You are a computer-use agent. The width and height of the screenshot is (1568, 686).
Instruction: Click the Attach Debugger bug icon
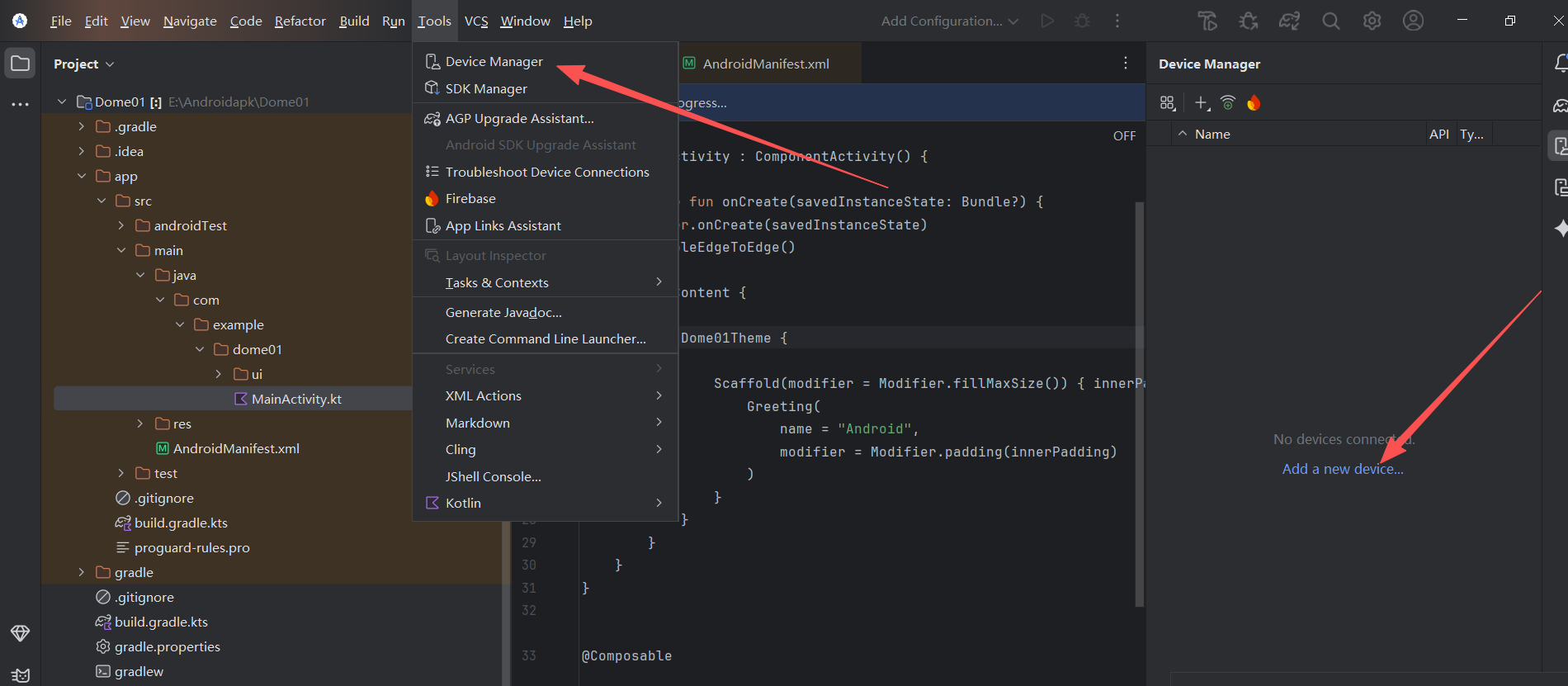pos(1249,21)
